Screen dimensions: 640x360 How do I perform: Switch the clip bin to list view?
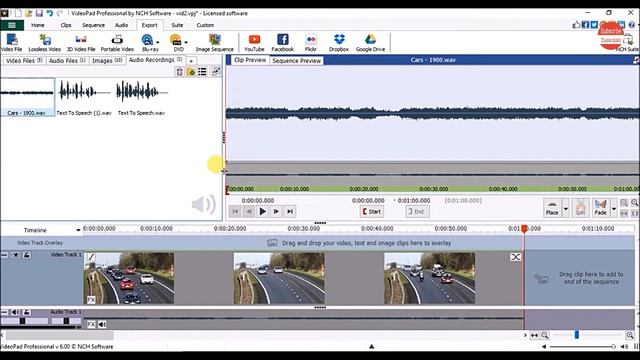click(202, 72)
